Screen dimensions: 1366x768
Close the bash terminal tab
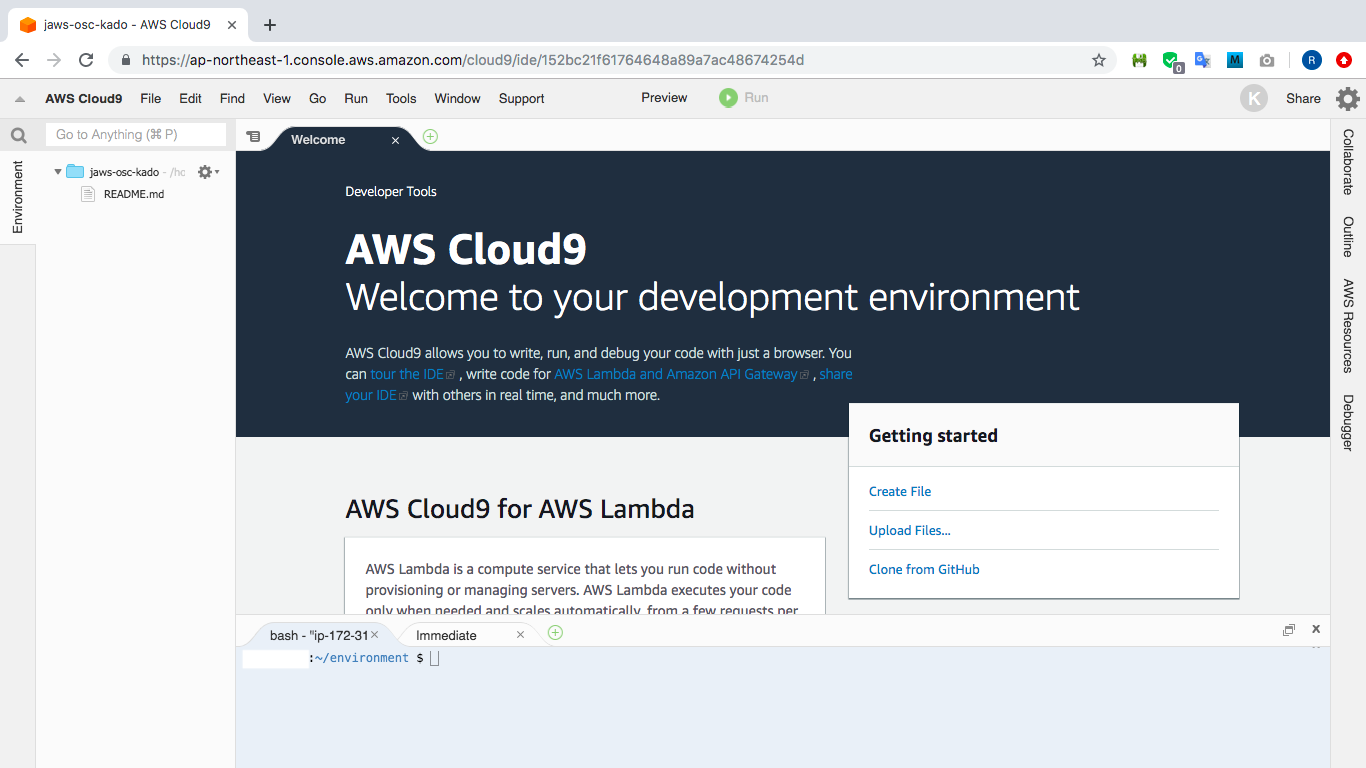pos(375,634)
